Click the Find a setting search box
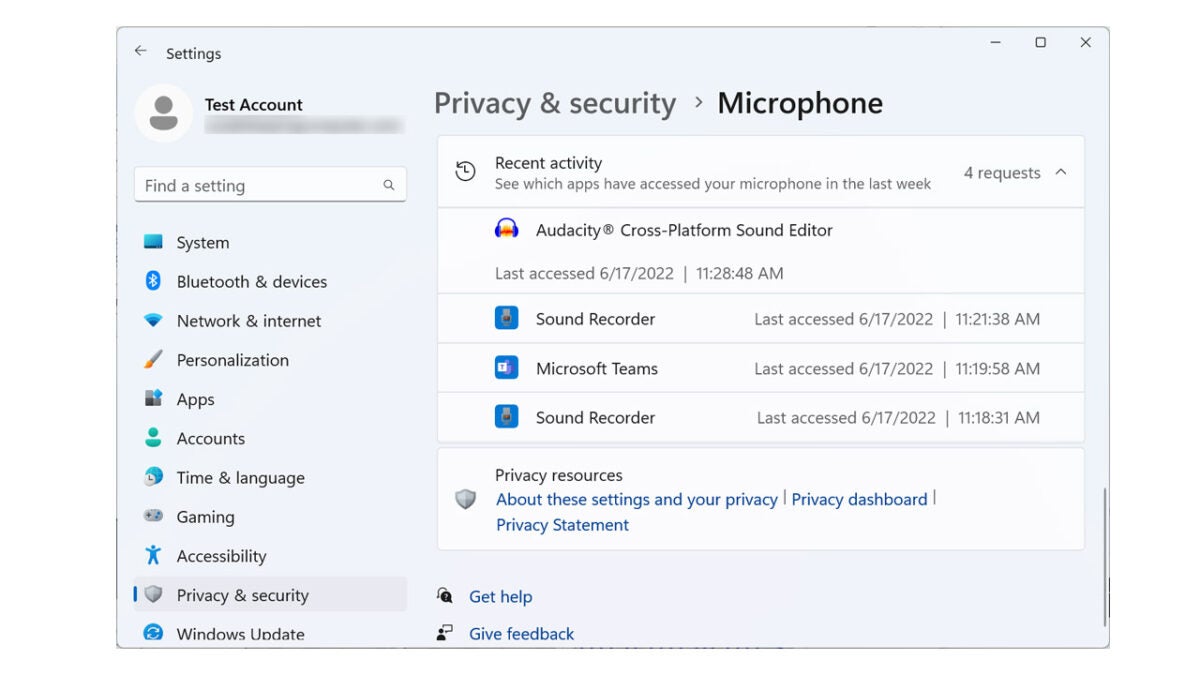The width and height of the screenshot is (1200, 675). pos(270,185)
